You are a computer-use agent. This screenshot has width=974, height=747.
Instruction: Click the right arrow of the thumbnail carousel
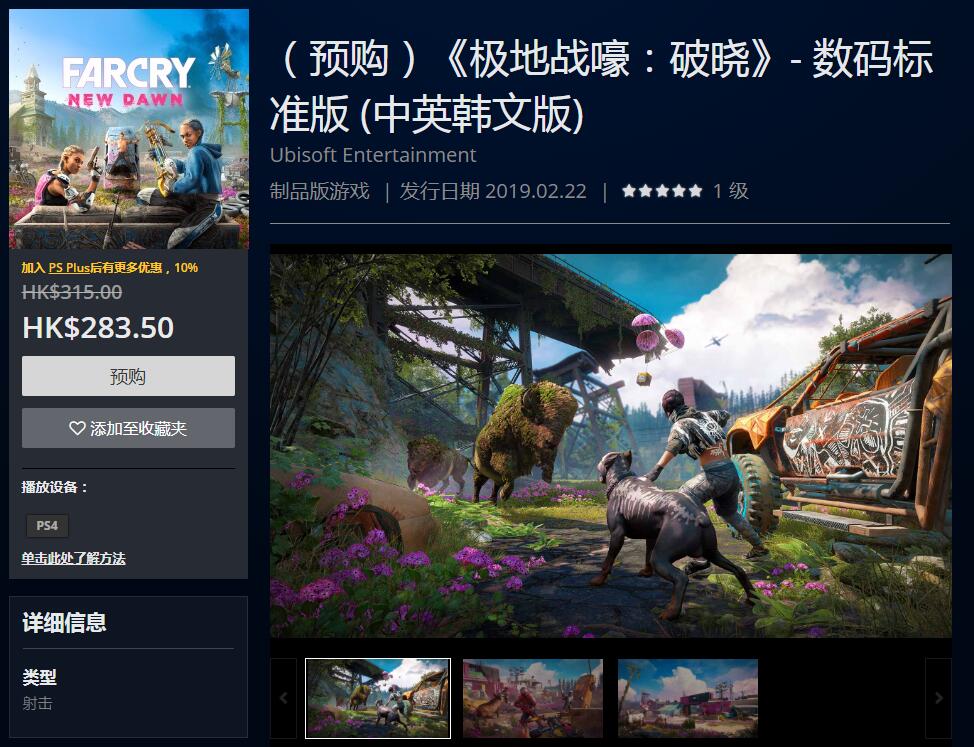(x=939, y=698)
